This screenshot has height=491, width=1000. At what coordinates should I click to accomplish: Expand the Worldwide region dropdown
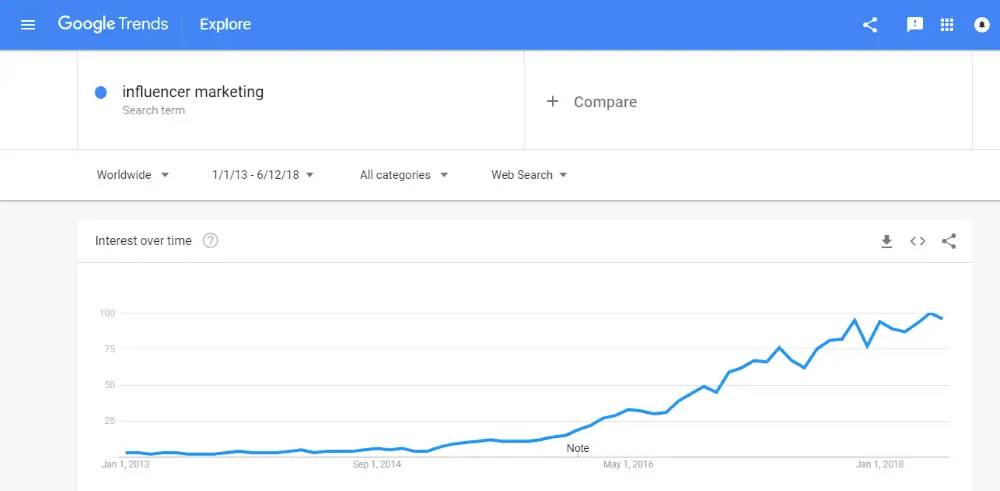click(133, 175)
